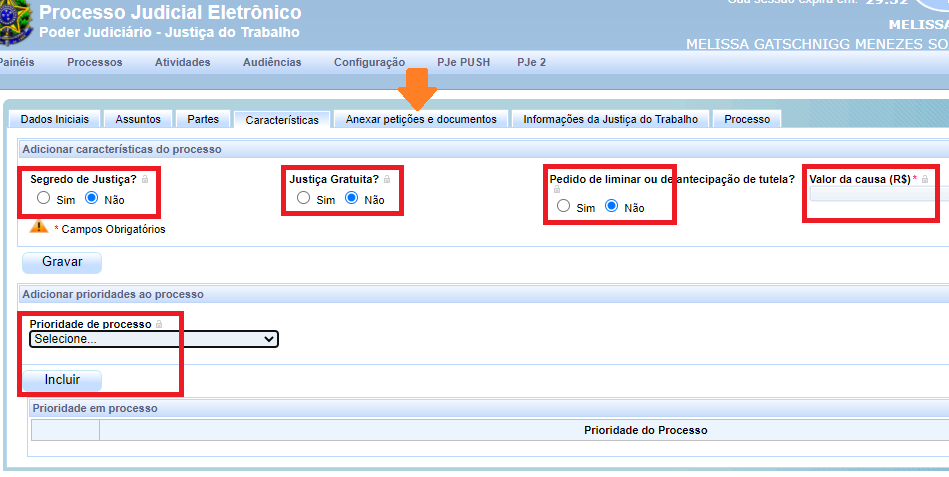This screenshot has width=949, height=477.
Task: Go to the Partes tab
Action: click(x=203, y=119)
